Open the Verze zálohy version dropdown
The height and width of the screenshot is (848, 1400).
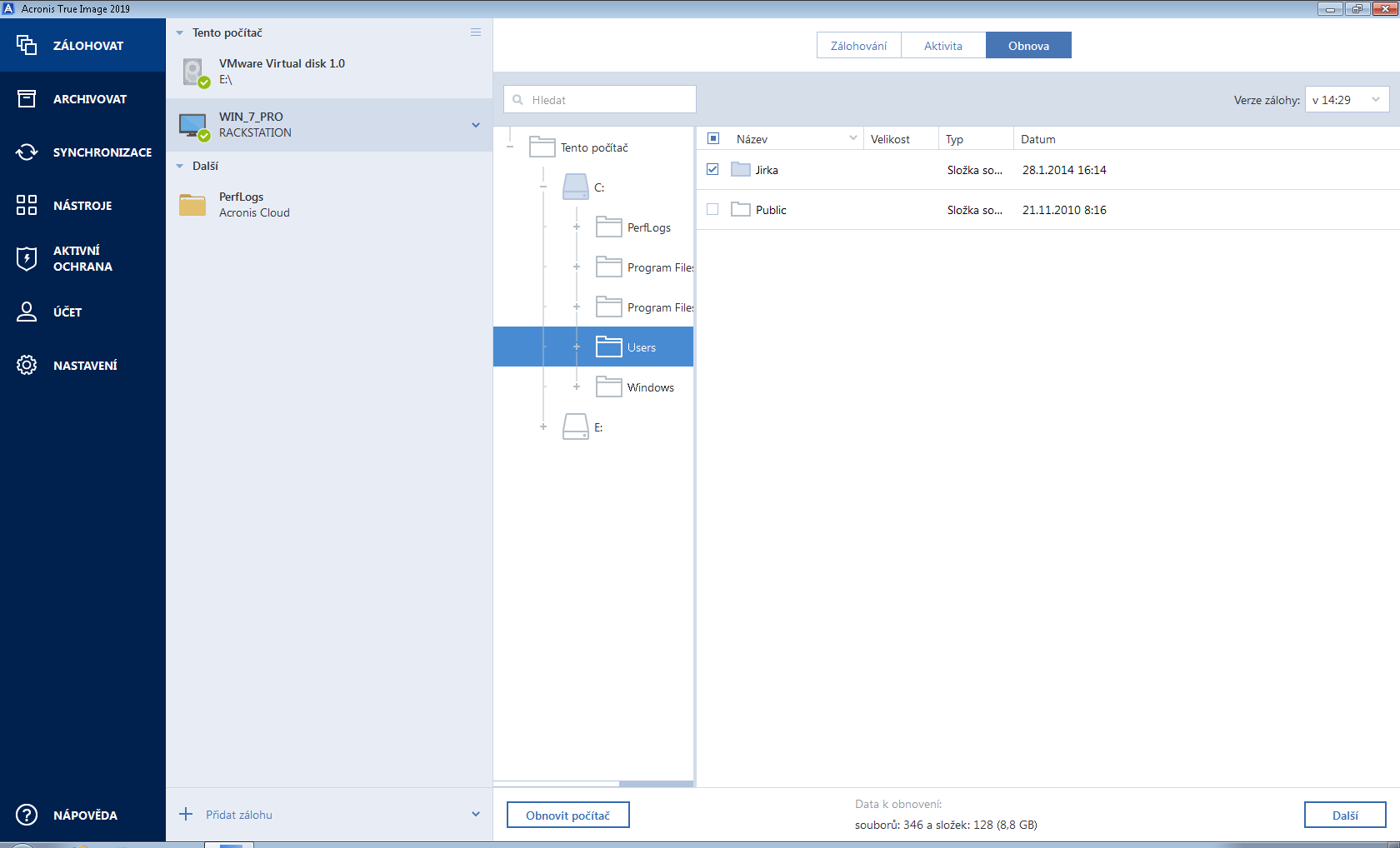click(x=1347, y=100)
